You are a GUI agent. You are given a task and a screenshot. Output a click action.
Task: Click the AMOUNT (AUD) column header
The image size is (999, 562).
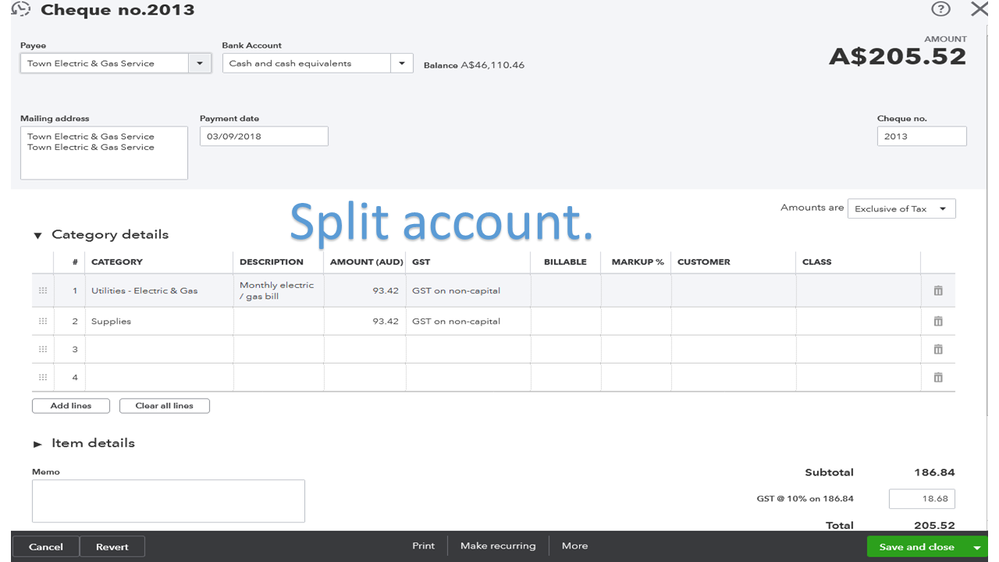click(x=366, y=262)
